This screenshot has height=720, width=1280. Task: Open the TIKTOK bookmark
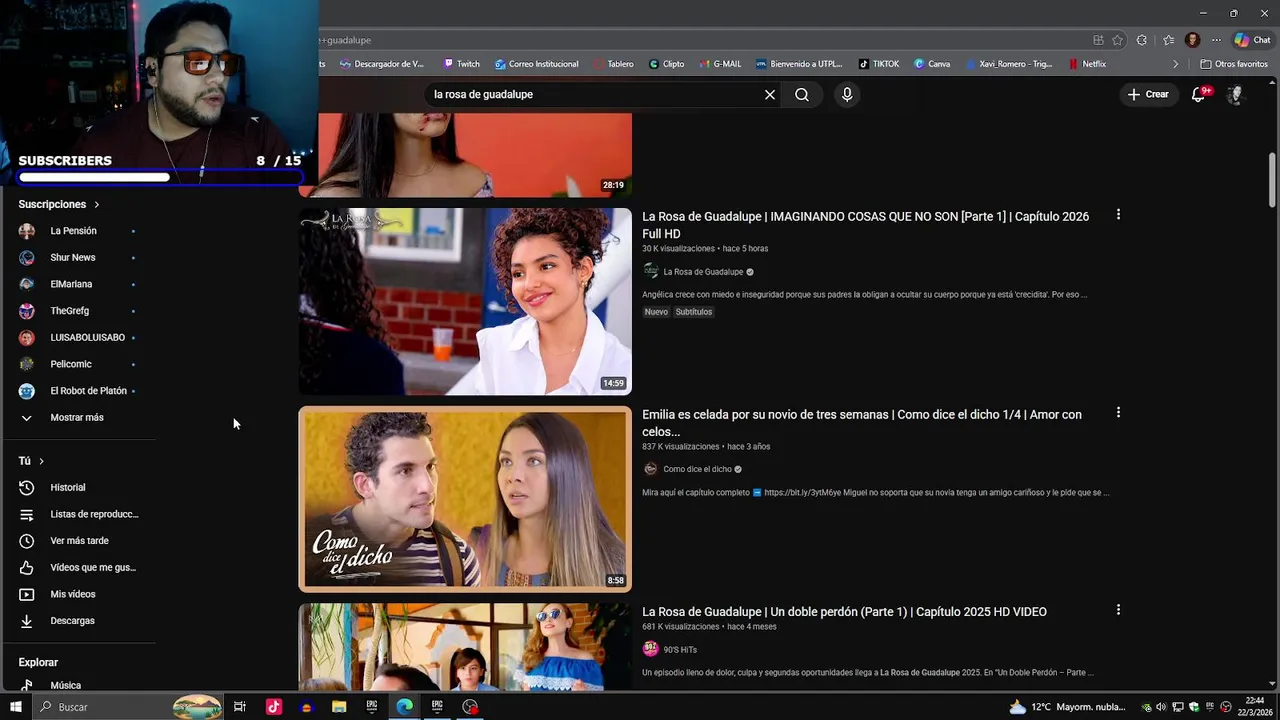coord(878,64)
